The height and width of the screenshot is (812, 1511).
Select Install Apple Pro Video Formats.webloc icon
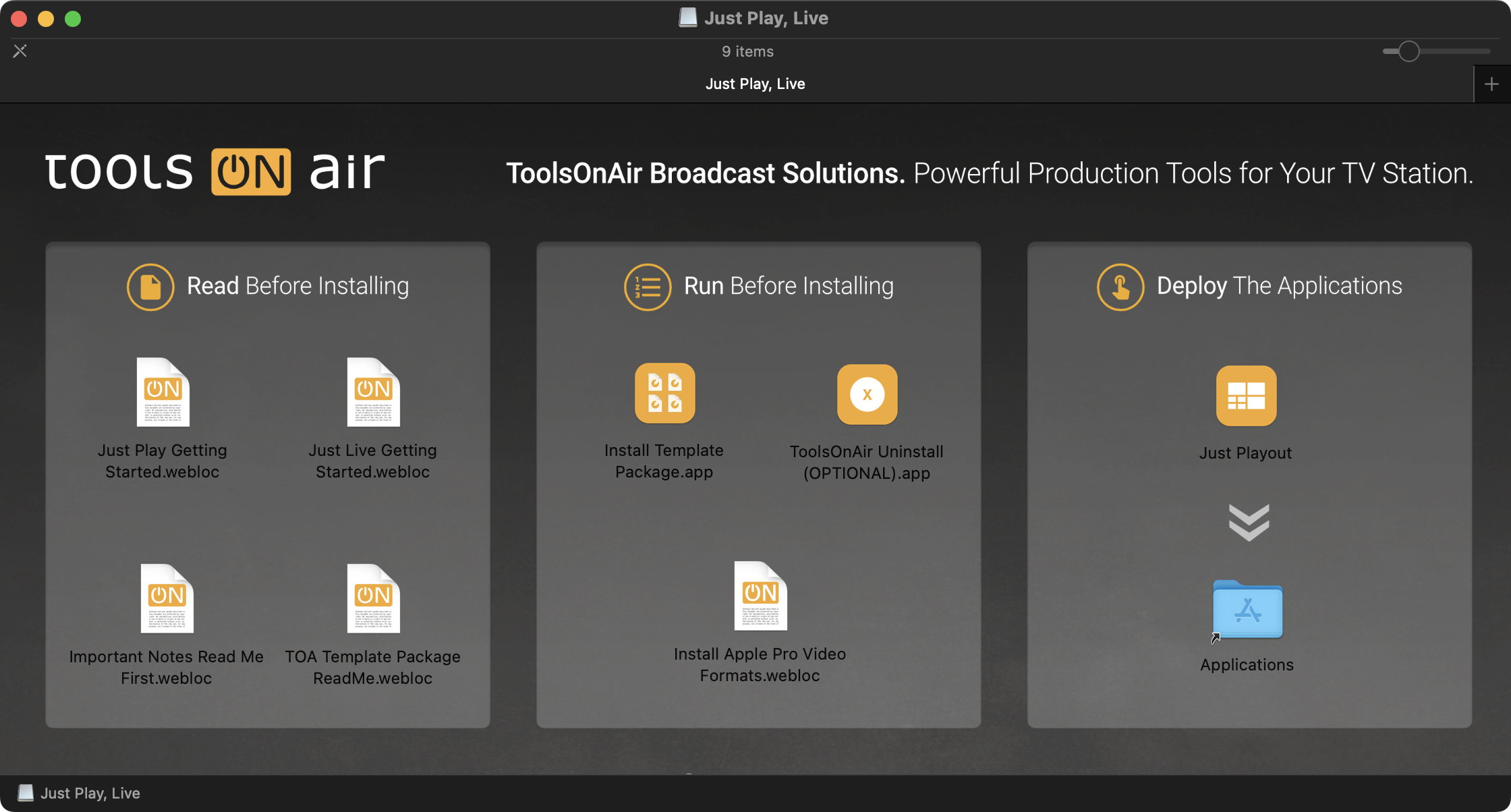pyautogui.click(x=761, y=596)
